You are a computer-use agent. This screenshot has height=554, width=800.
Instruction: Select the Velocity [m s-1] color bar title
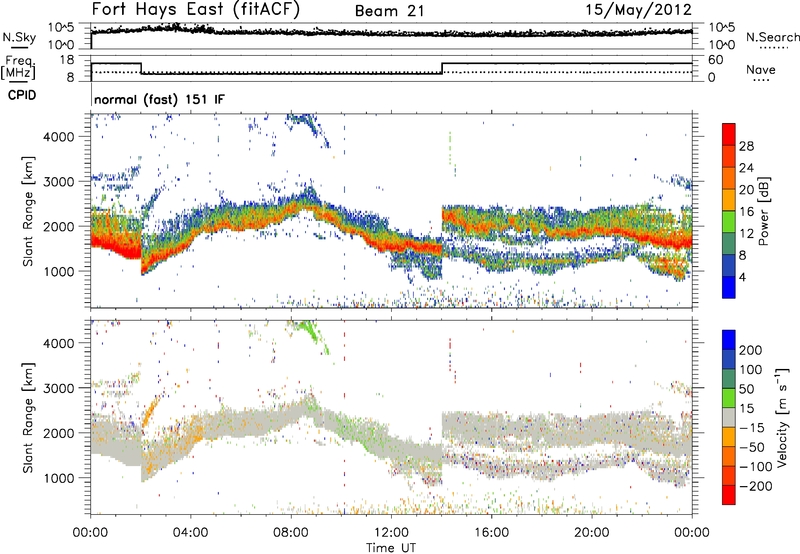click(782, 417)
